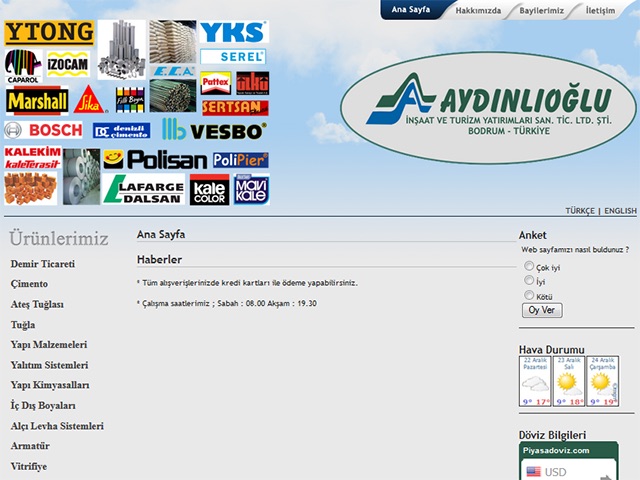Click the Caparol elephant logo
The width and height of the screenshot is (640, 480).
coord(23,66)
